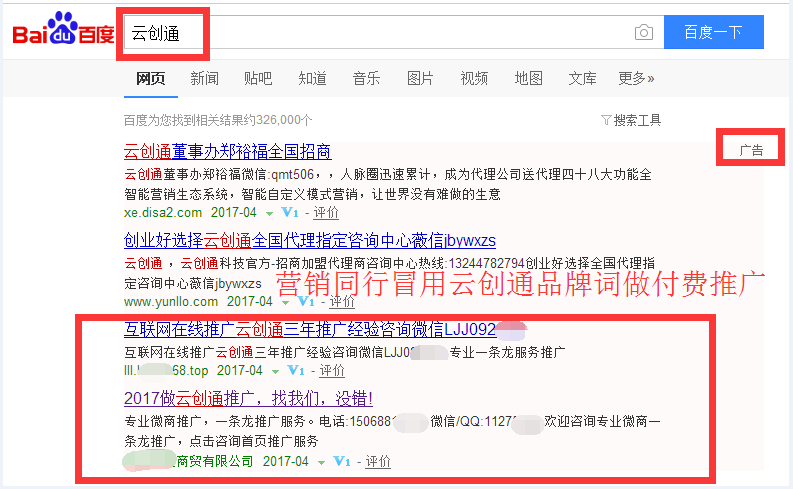Viewport: 793px width, 489px height.
Task: Open 互联网在线推广云创通三年推广经验 result
Action: pyautogui.click(x=310, y=330)
